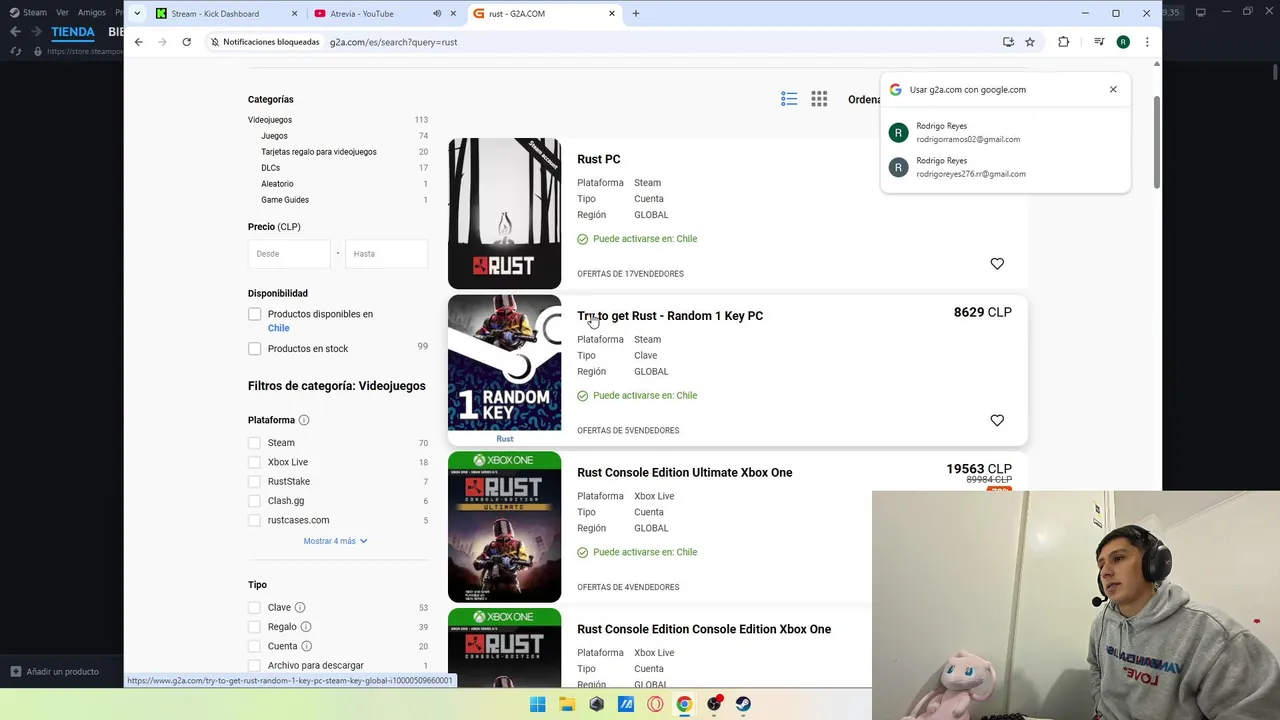Enable RustStake platform filter
Screen dimensions: 1280x720
tap(254, 482)
